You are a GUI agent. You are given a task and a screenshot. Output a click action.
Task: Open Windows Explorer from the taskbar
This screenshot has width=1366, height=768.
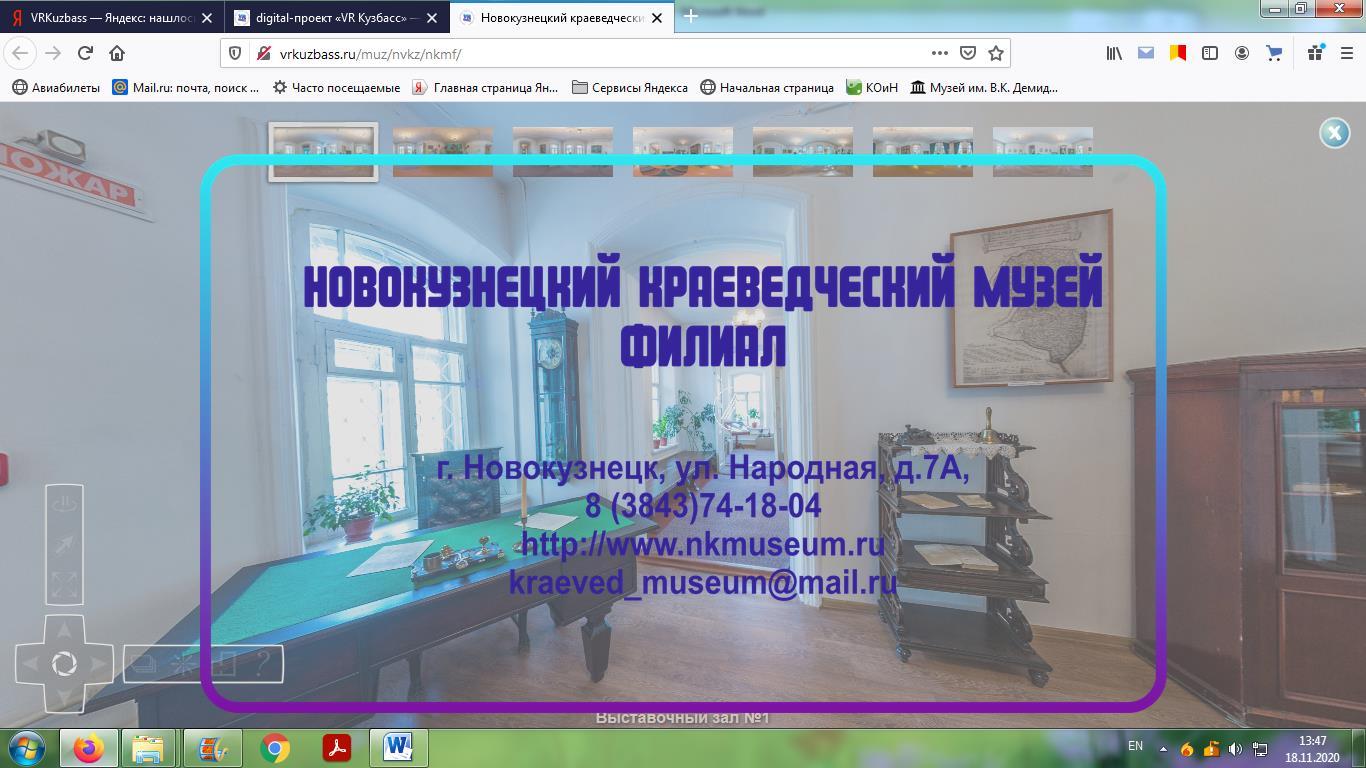point(148,748)
